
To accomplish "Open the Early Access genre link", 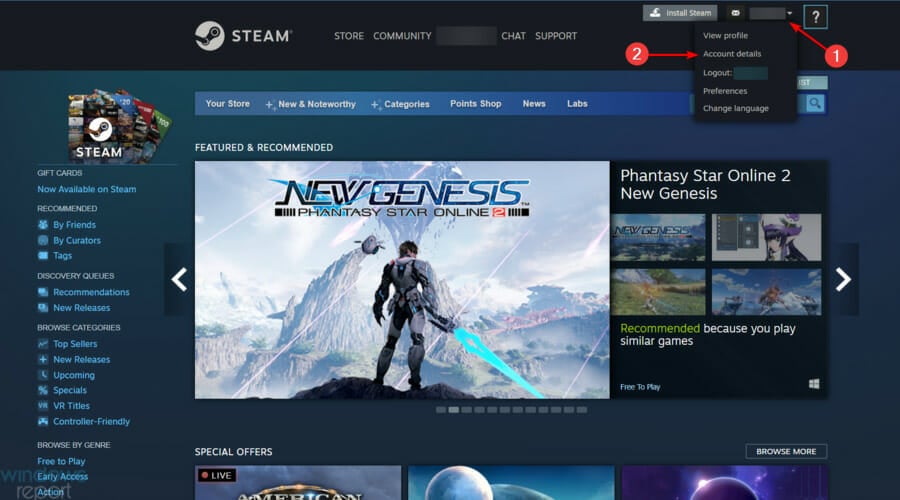I will click(63, 476).
